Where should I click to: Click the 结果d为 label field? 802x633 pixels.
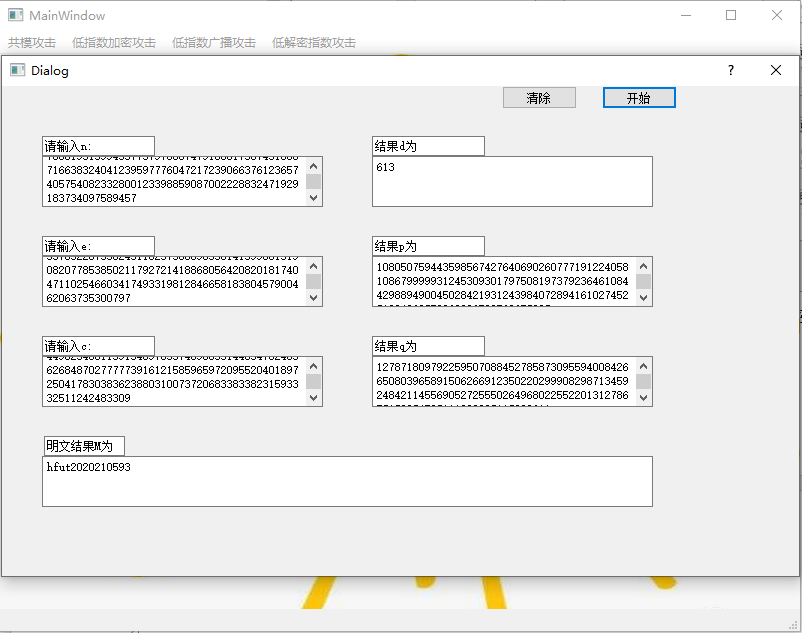428,146
